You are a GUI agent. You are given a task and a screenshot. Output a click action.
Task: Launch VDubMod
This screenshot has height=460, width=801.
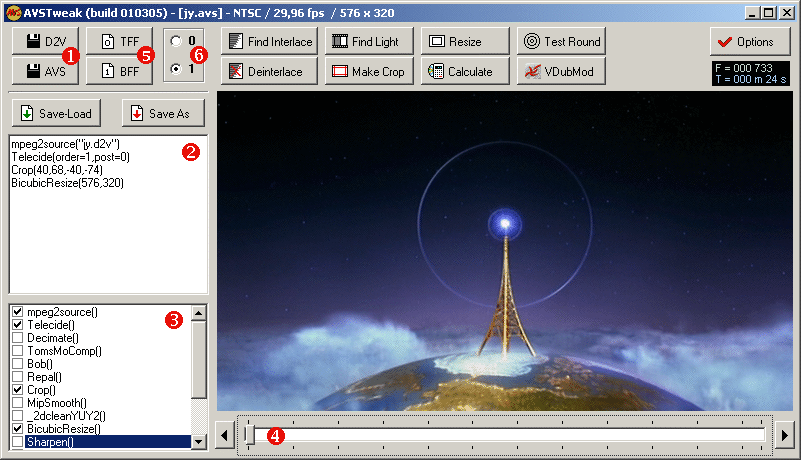tap(561, 71)
